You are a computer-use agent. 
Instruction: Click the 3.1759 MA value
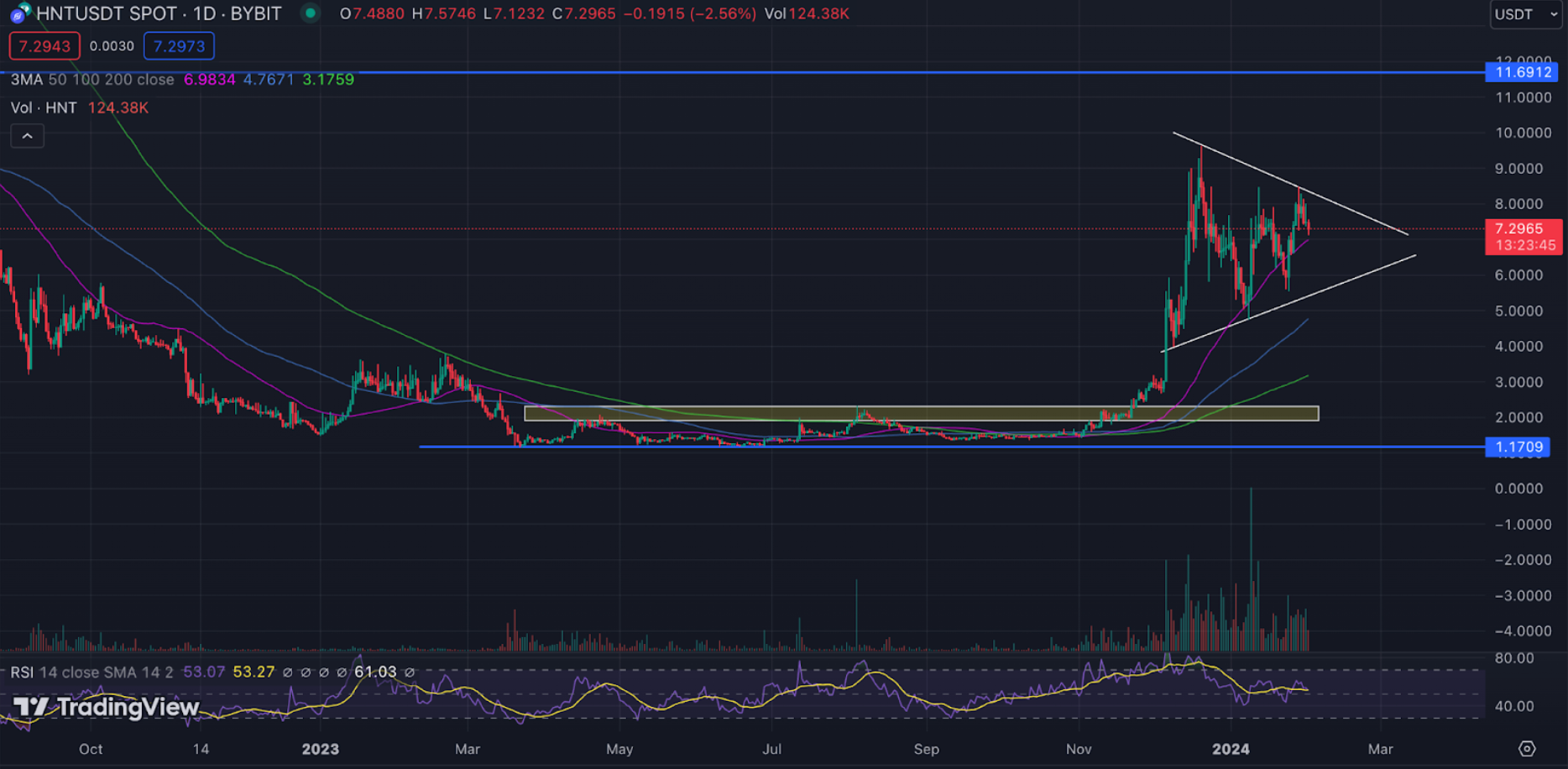328,80
